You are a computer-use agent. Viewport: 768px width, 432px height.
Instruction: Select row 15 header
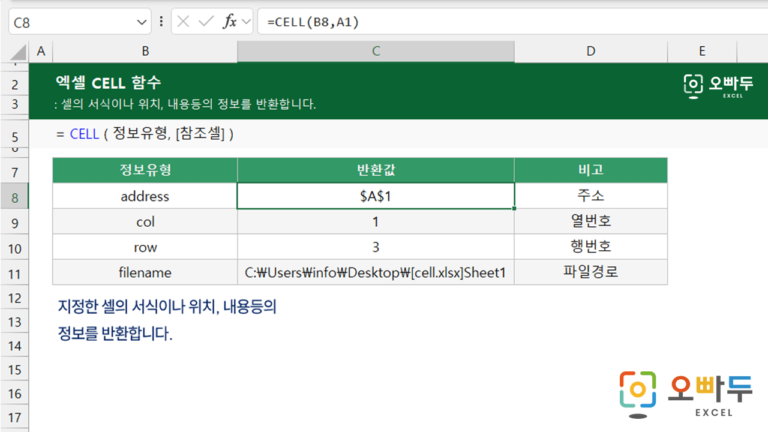(x=15, y=369)
